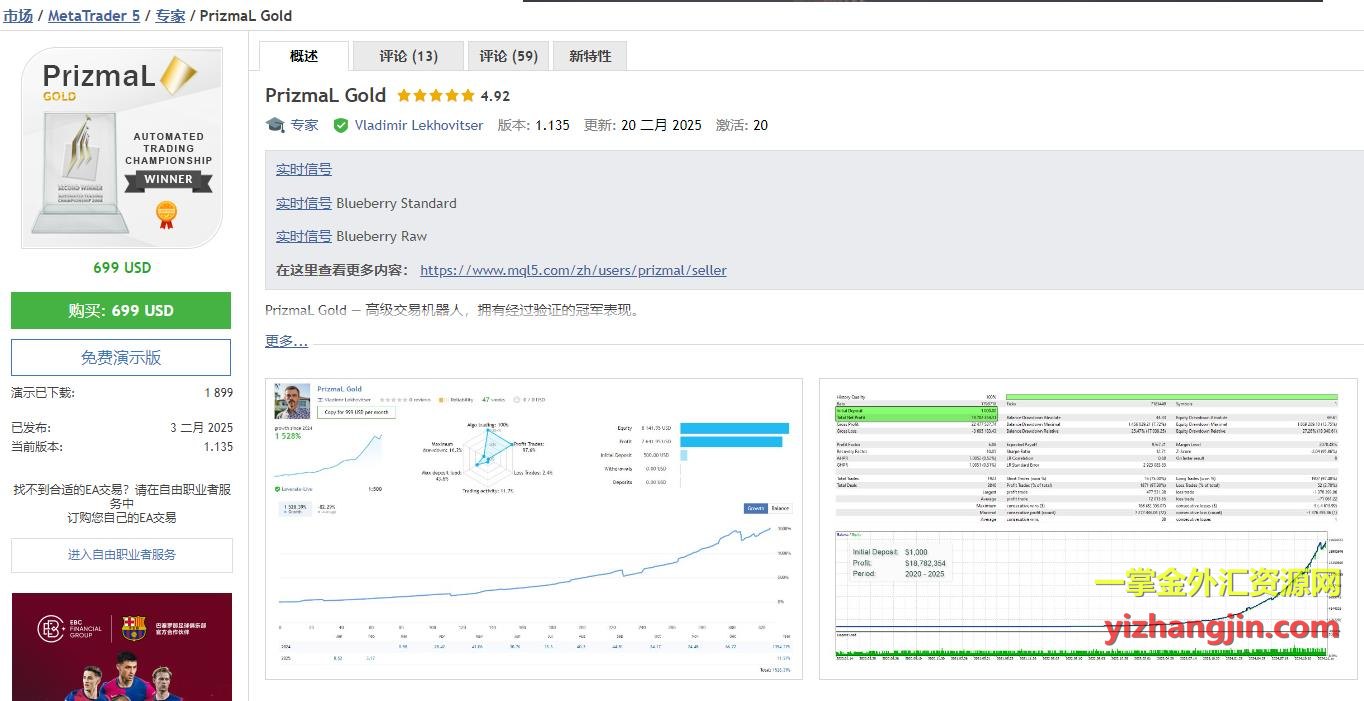Open the 专家 breadcrumb link
The image size is (1364, 701).
coord(170,16)
